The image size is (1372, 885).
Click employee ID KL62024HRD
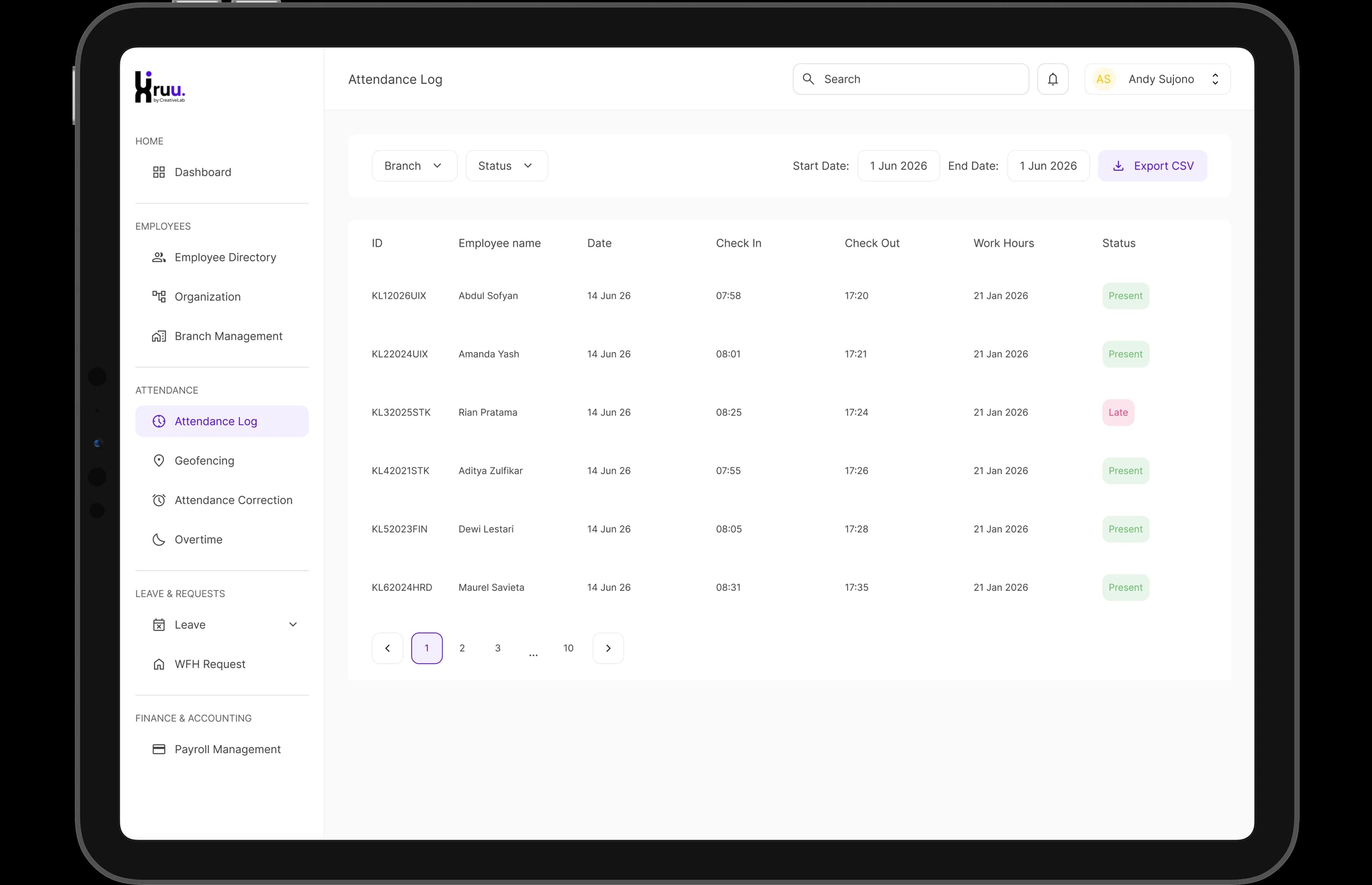pyautogui.click(x=402, y=587)
